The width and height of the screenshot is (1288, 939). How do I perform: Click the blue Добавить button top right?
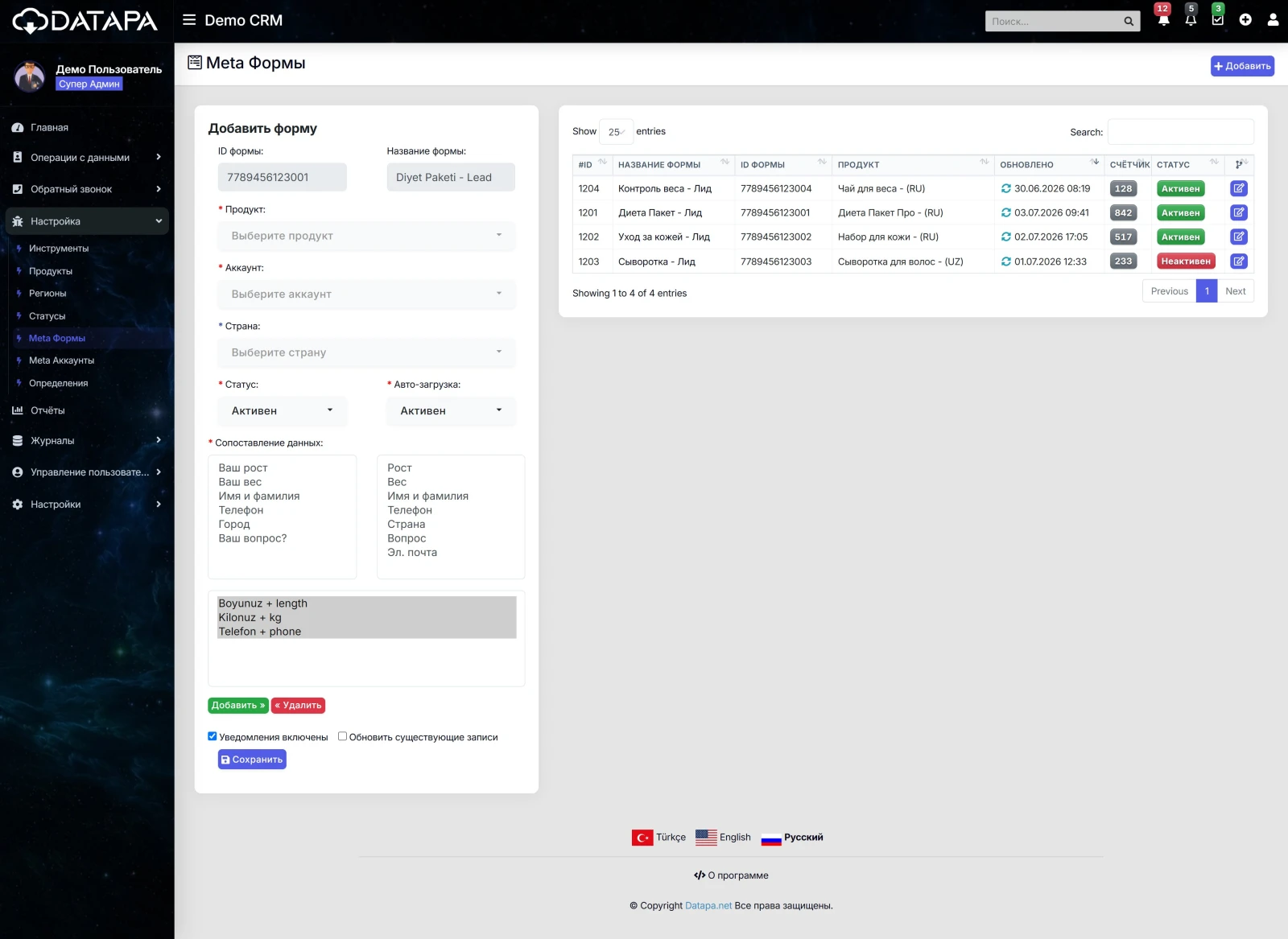pyautogui.click(x=1242, y=66)
